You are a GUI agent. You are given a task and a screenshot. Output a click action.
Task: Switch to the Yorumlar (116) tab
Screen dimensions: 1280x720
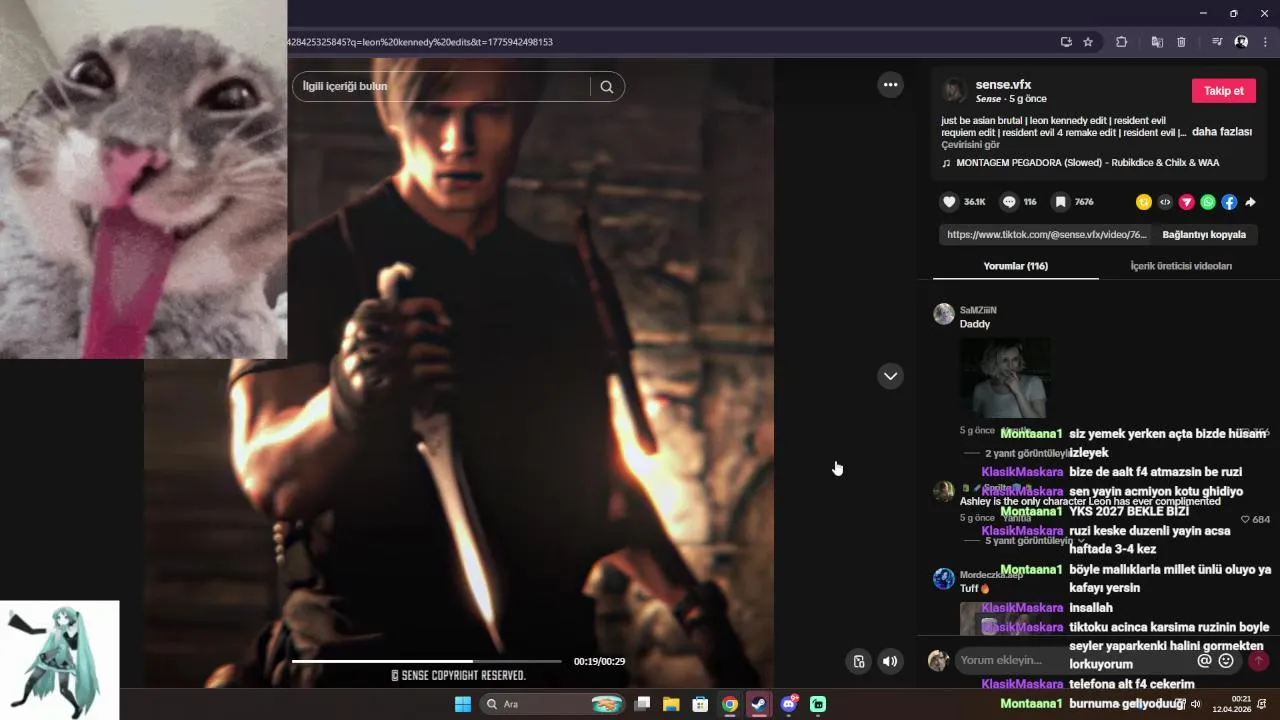coord(1015,266)
